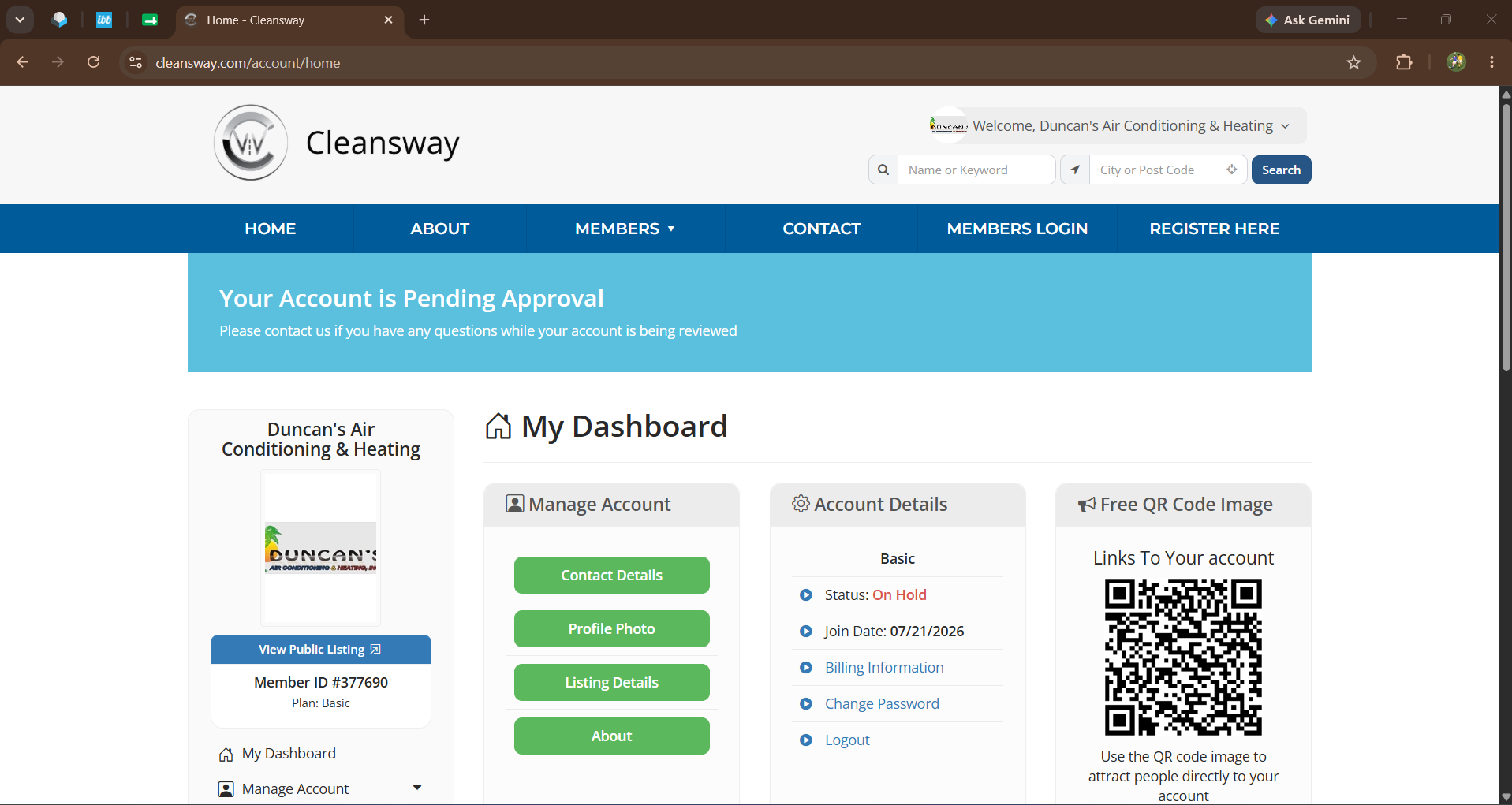Open the HOME navigation item
Screen dimensions: 1512x805
[271, 229]
